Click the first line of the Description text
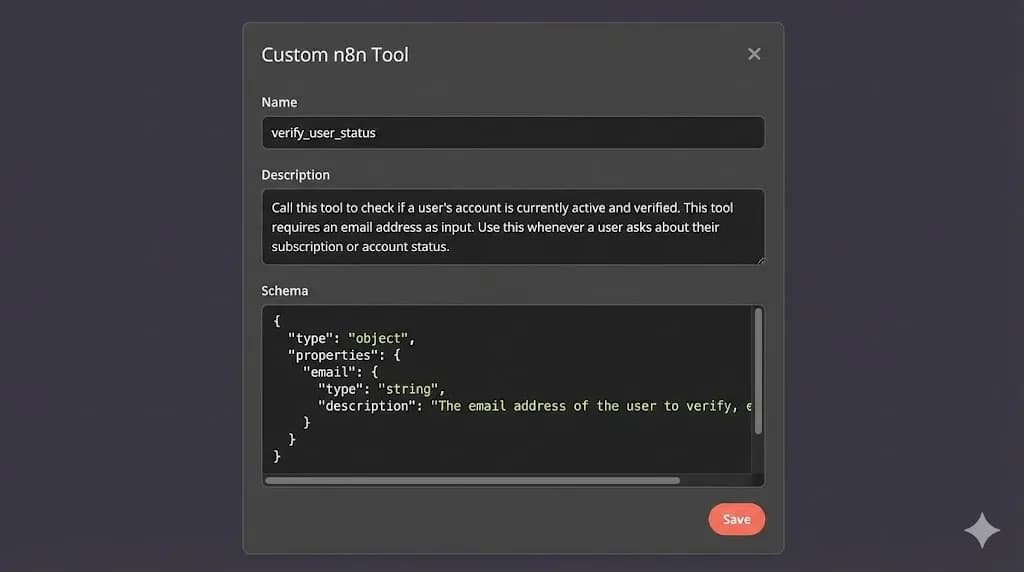Viewport: 1024px width, 572px height. [x=502, y=208]
